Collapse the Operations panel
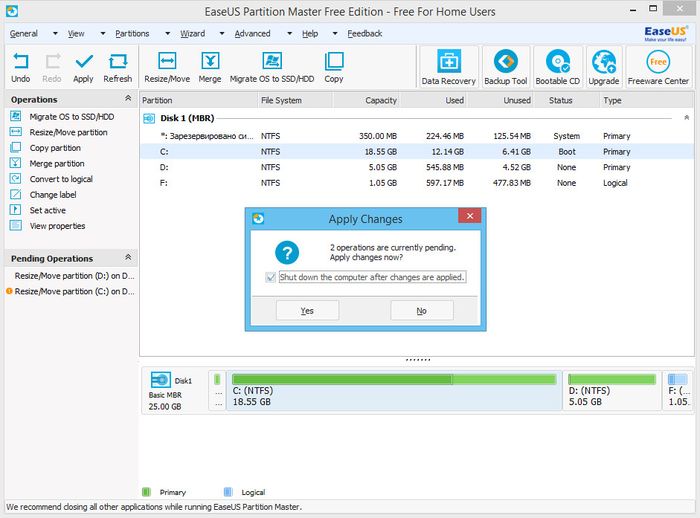 click(x=128, y=98)
